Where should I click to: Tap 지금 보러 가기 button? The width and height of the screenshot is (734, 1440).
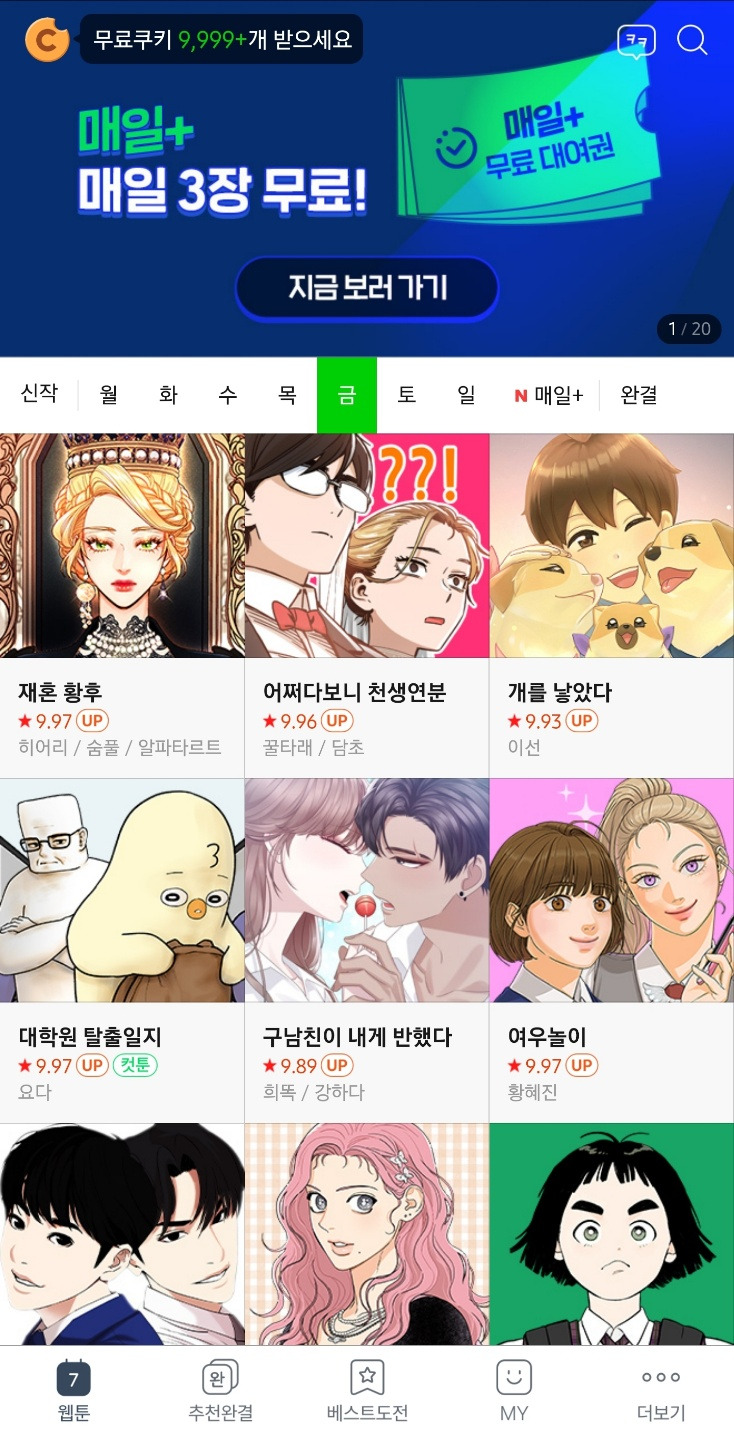tap(367, 289)
